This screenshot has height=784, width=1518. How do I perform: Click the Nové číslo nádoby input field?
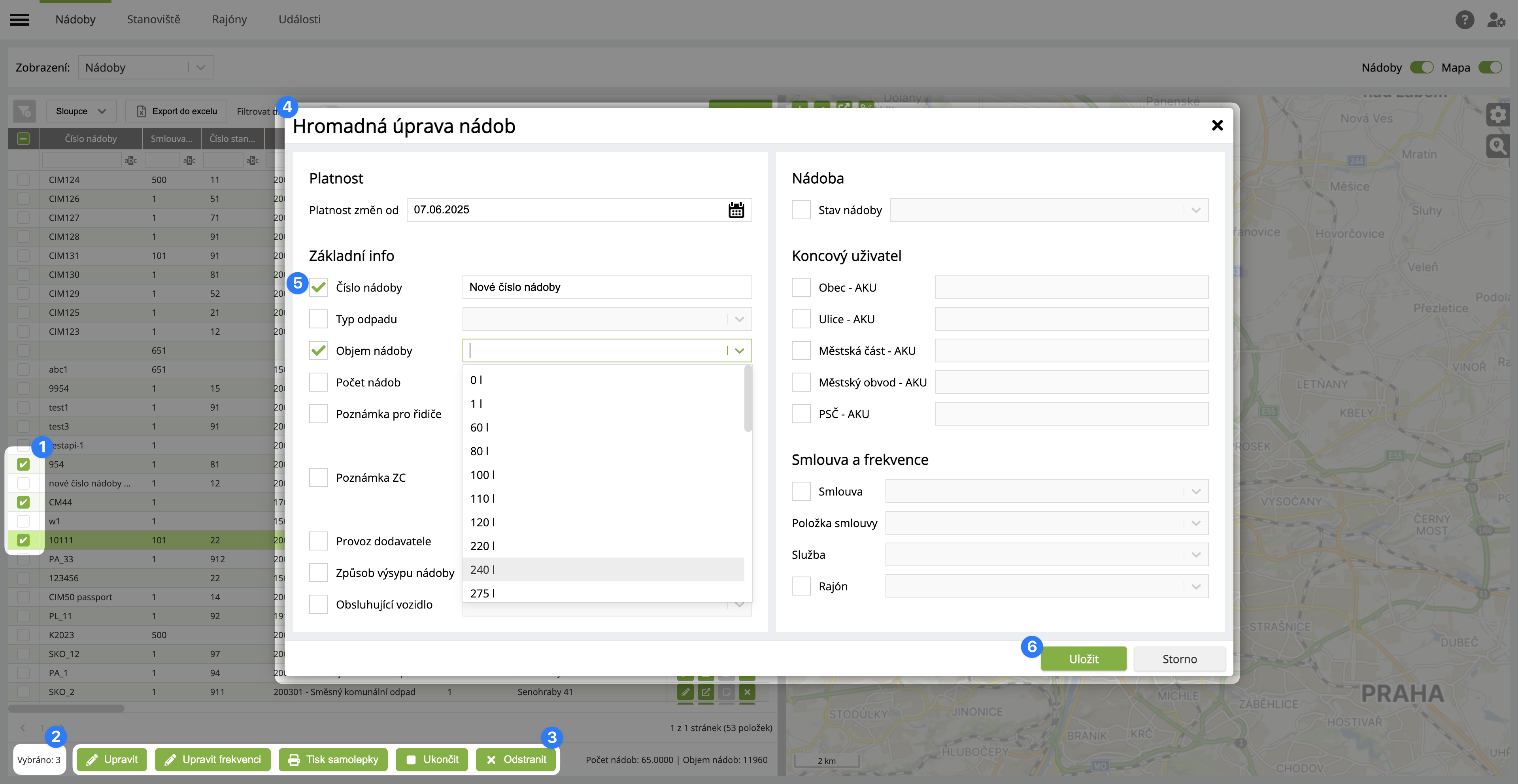pyautogui.click(x=606, y=287)
